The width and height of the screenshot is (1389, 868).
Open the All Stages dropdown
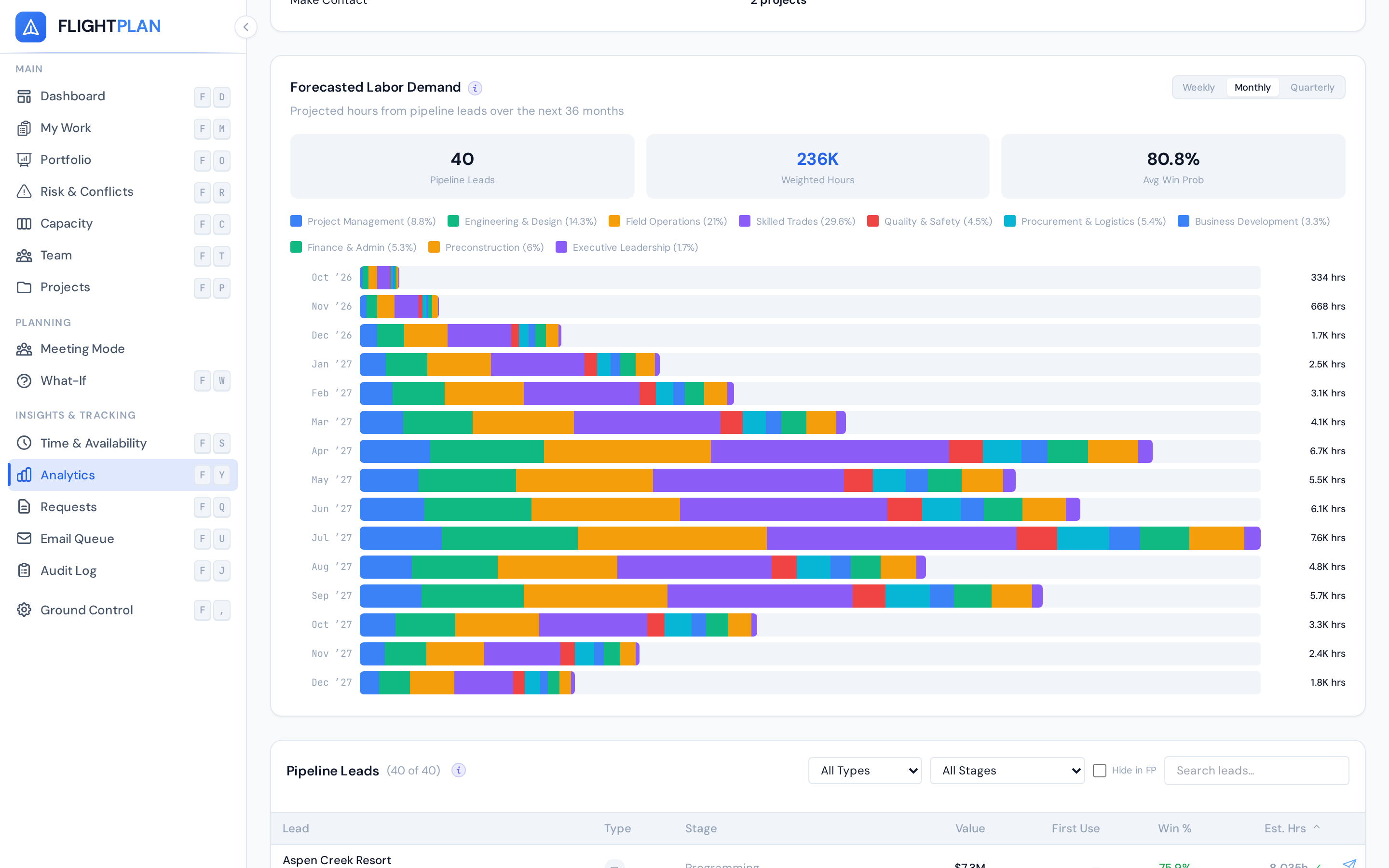pyautogui.click(x=1008, y=771)
